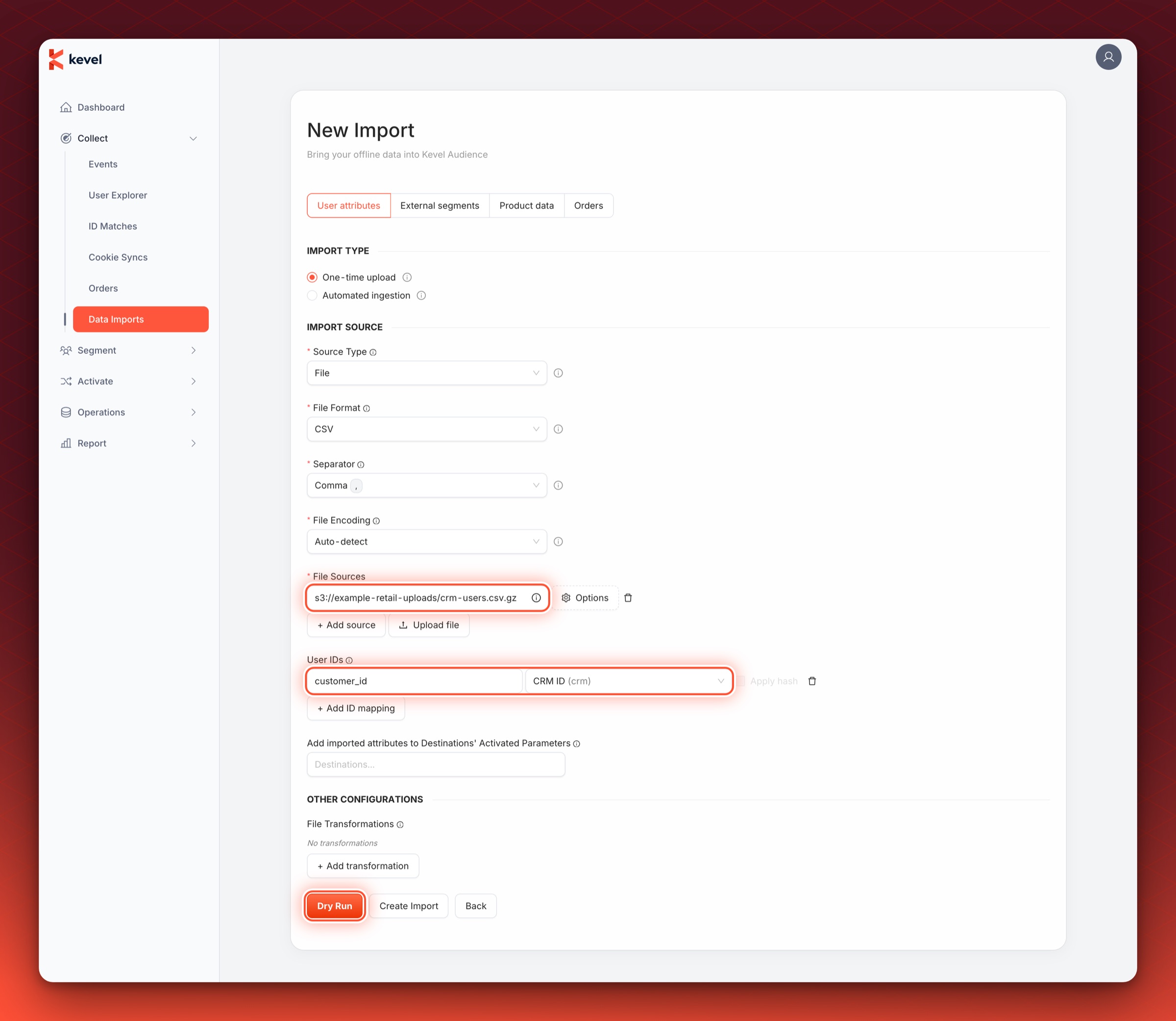Click the info icon right of Source Type dropdown
1176x1021 pixels.
pyautogui.click(x=558, y=373)
